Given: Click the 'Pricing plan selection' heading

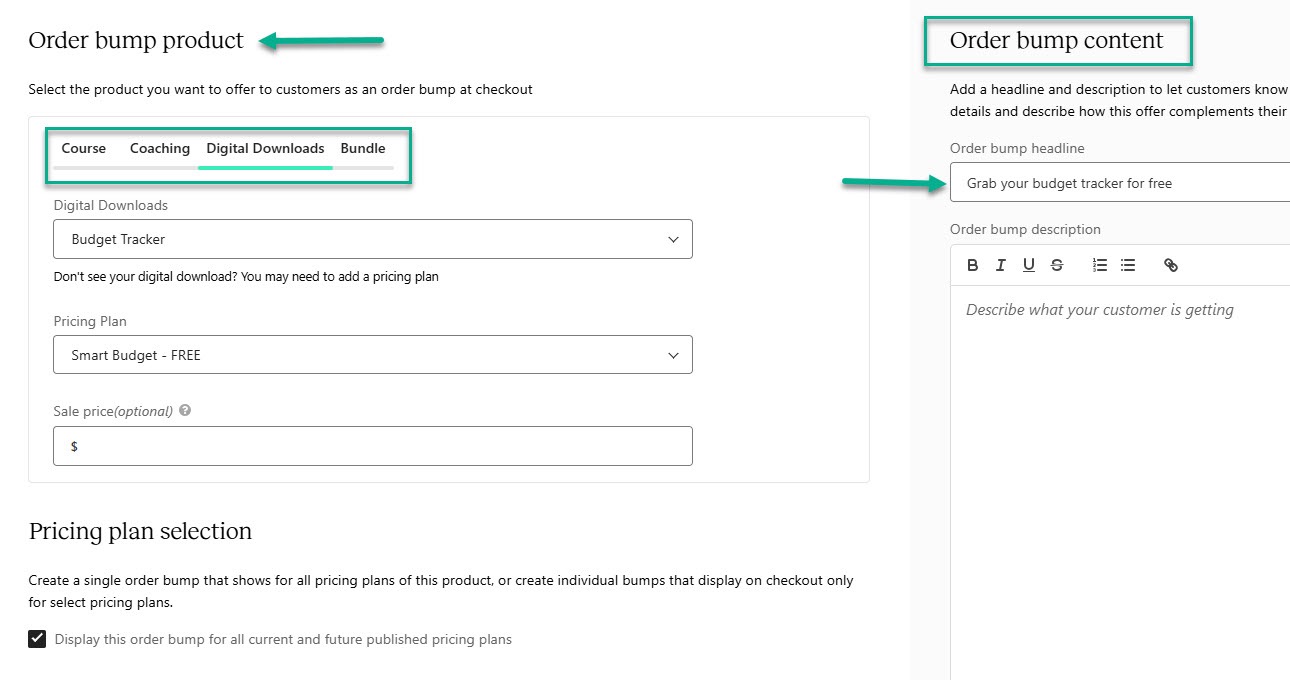Looking at the screenshot, I should 140,531.
